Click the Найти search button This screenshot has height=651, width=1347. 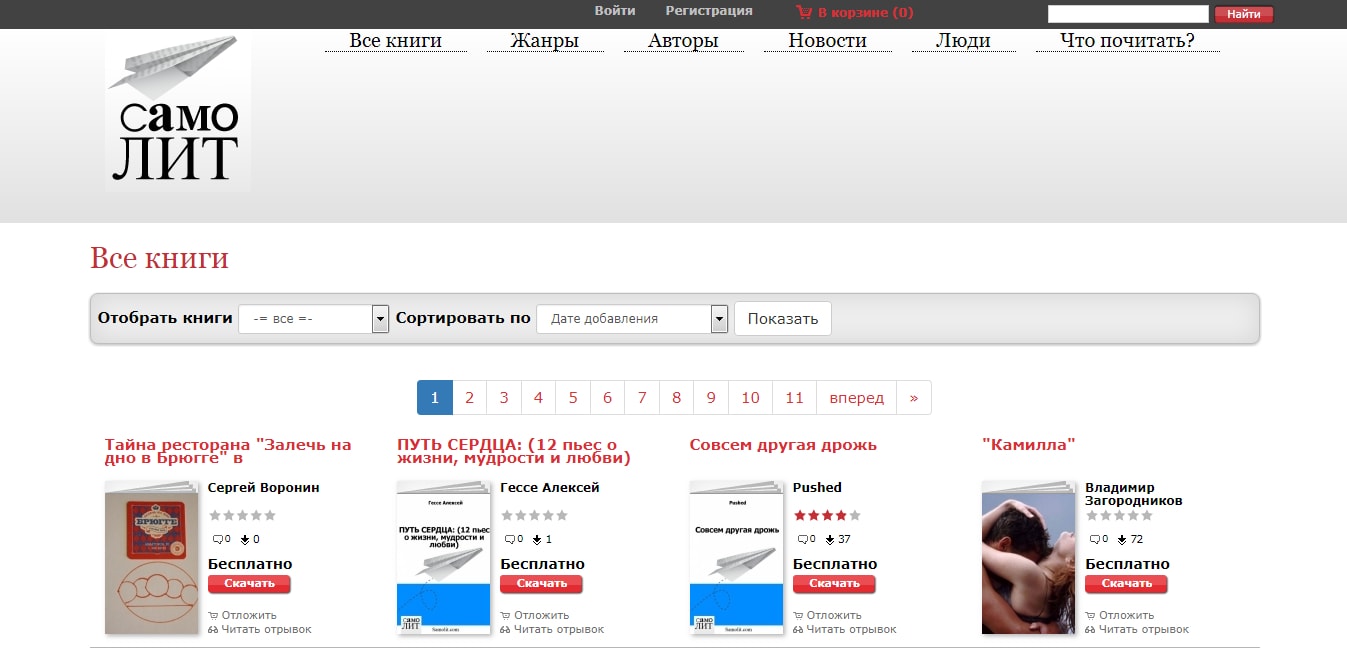pyautogui.click(x=1243, y=14)
